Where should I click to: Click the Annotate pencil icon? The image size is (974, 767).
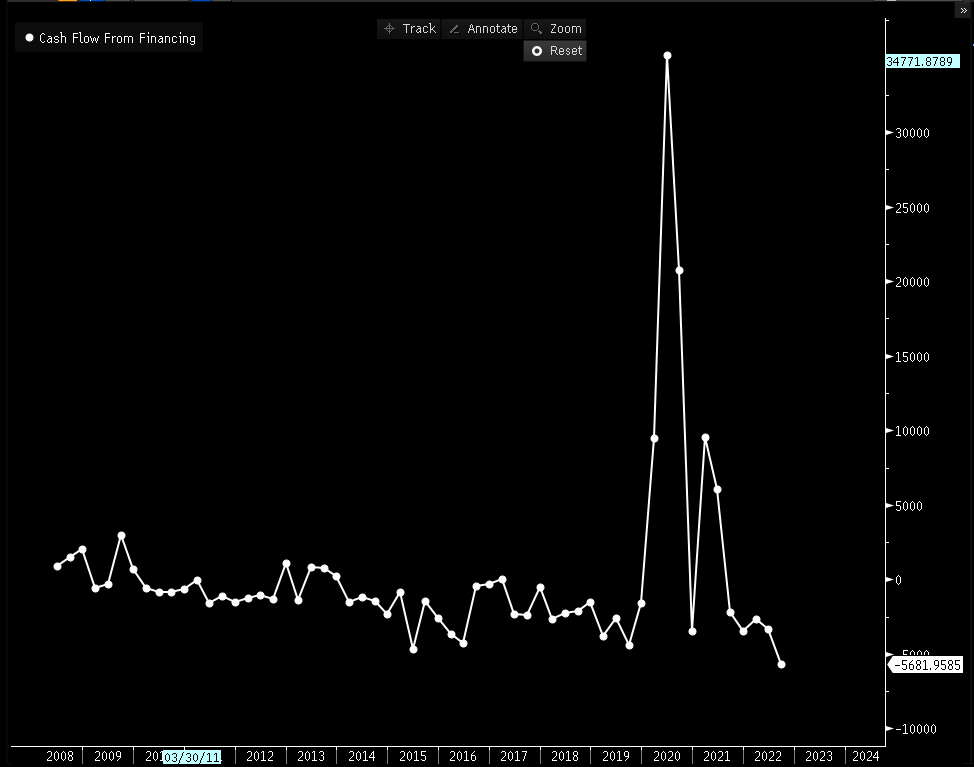tap(454, 29)
